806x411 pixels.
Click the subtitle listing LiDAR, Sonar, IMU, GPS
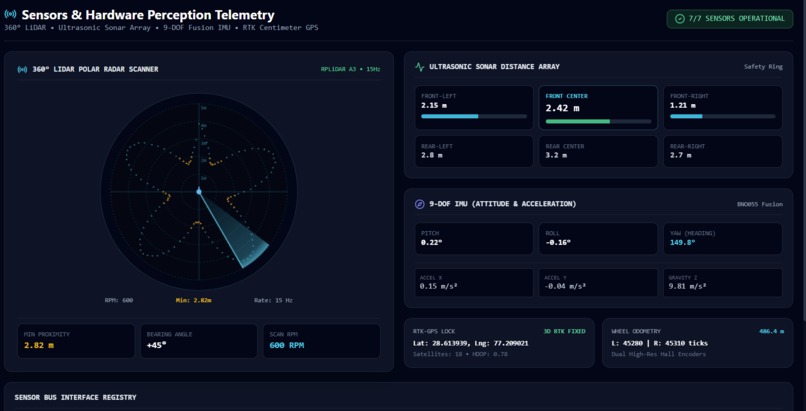(x=161, y=28)
